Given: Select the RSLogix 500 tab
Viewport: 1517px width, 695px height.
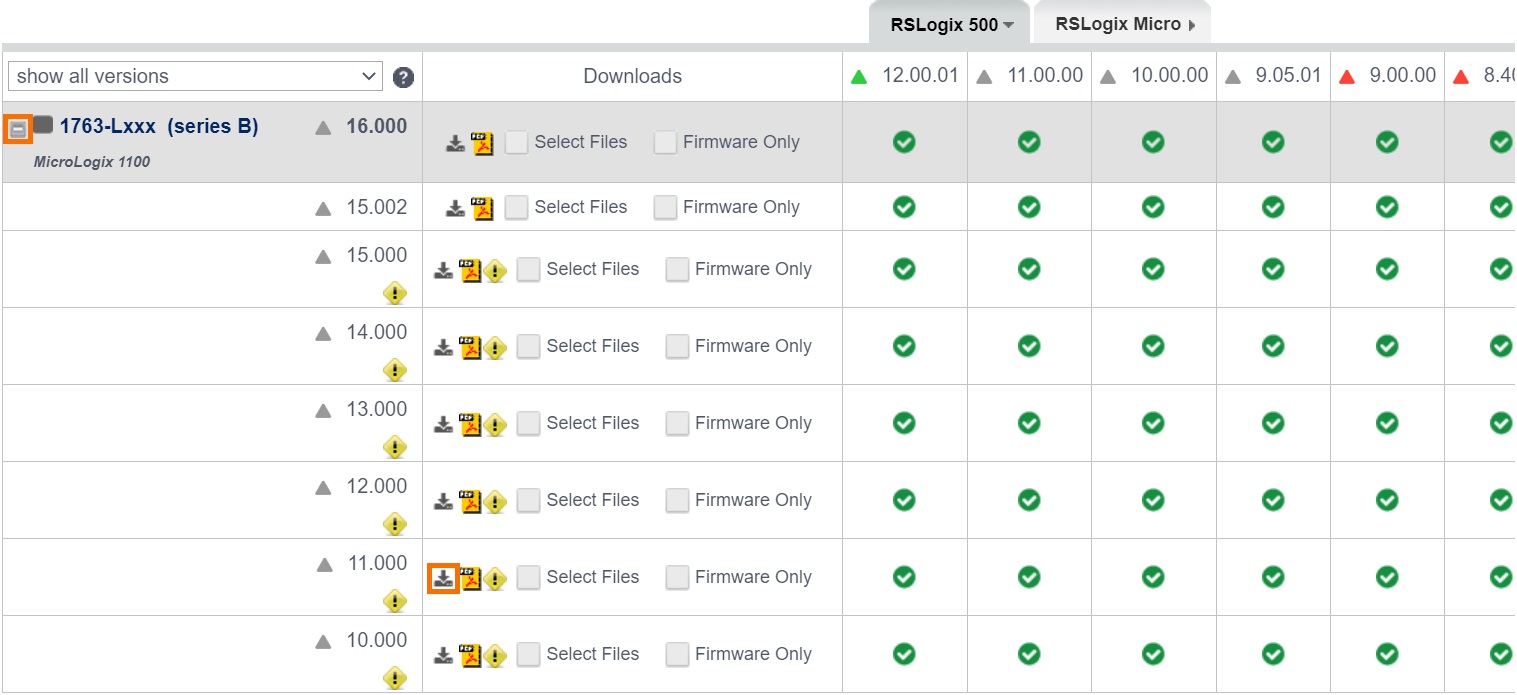Looking at the screenshot, I should coord(940,22).
